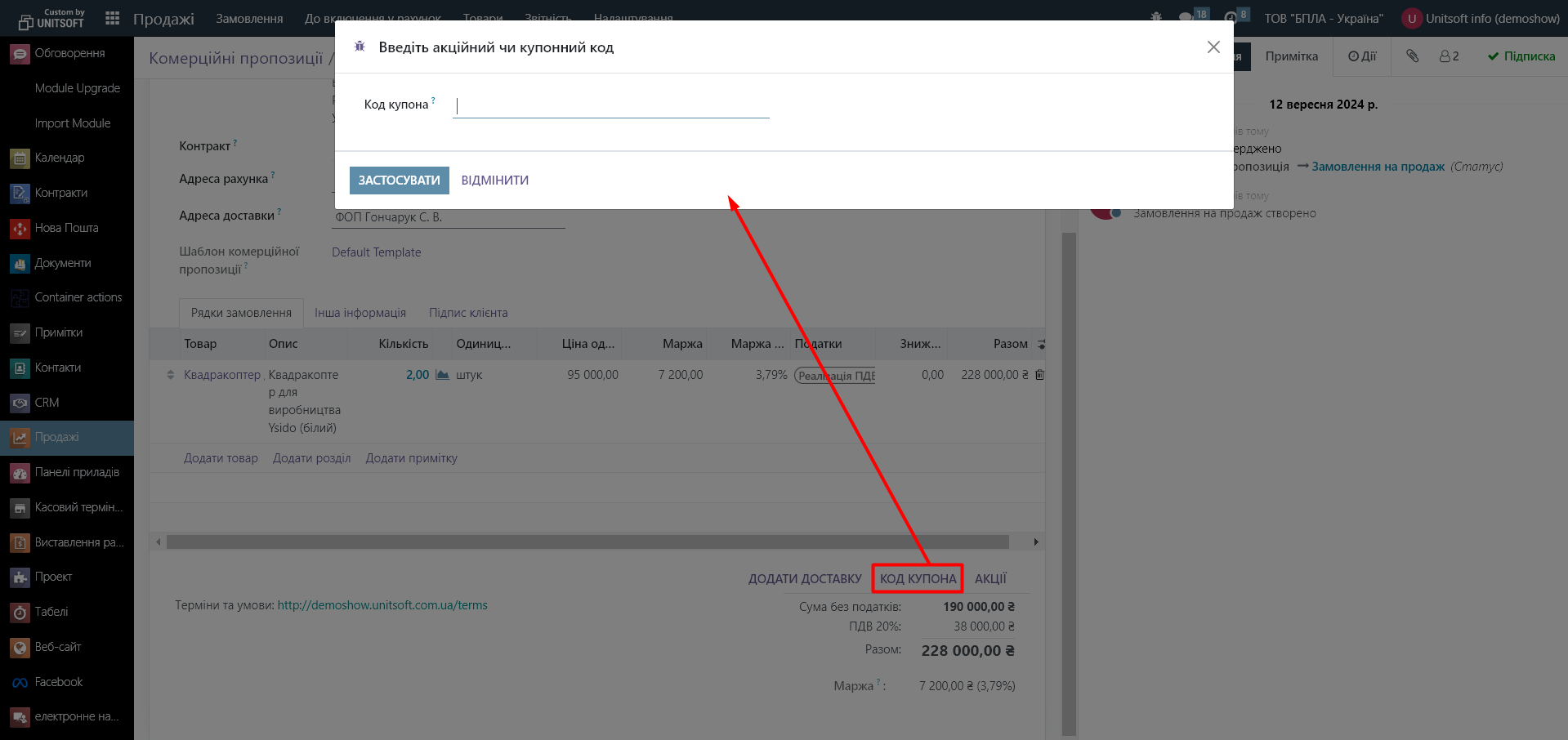Open user menu Unitsoft info (demoshow)
This screenshot has width=1568, height=740.
point(1481,18)
